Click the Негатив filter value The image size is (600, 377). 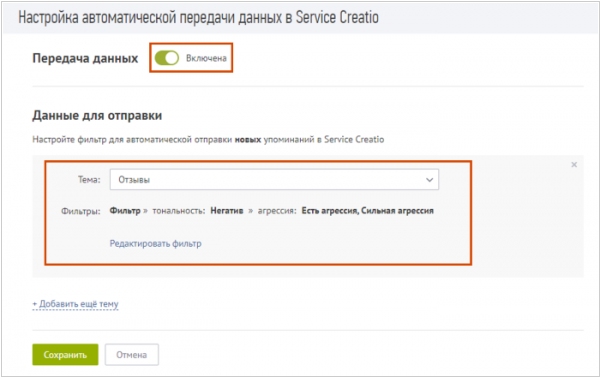(x=227, y=211)
